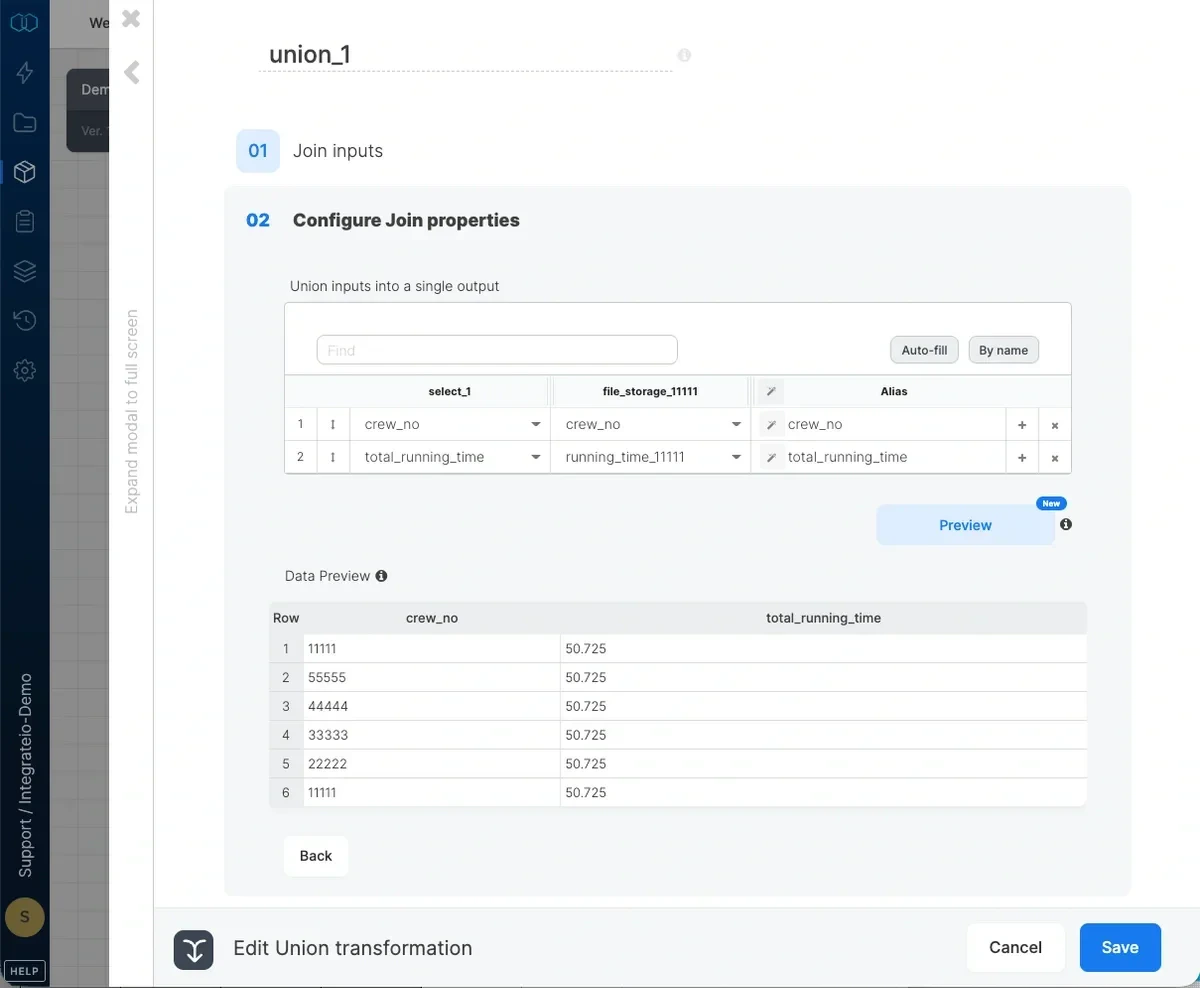Open select_1 crew_no dropdown
The image size is (1200, 988).
pyautogui.click(x=450, y=424)
